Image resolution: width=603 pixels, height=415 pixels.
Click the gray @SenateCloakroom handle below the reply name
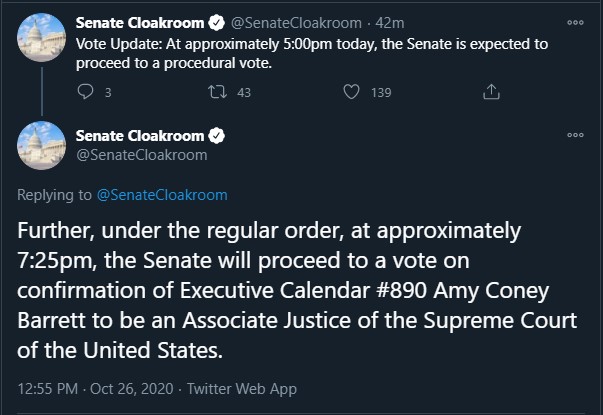pyautogui.click(x=142, y=155)
